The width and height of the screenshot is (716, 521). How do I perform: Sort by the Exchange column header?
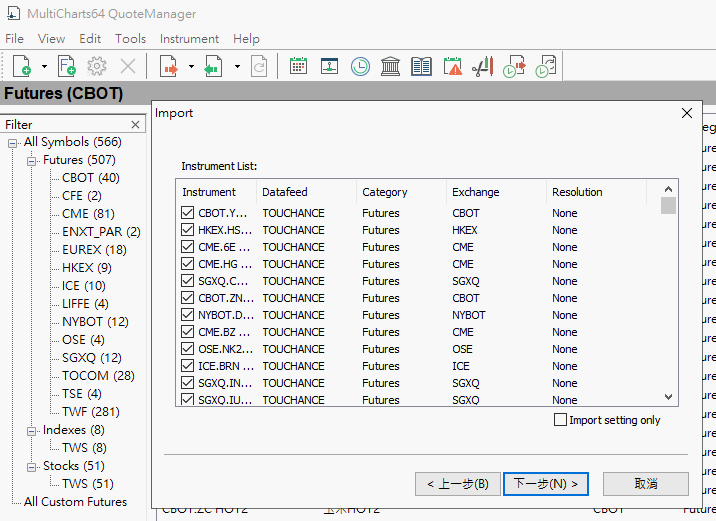coord(496,192)
